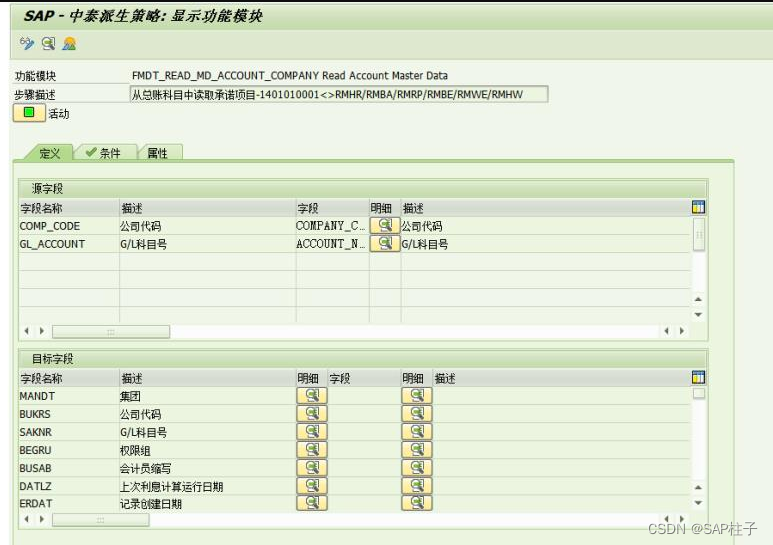The height and width of the screenshot is (545, 773).
Task: Open second detail button in BUKRS row
Action: pyautogui.click(x=417, y=413)
